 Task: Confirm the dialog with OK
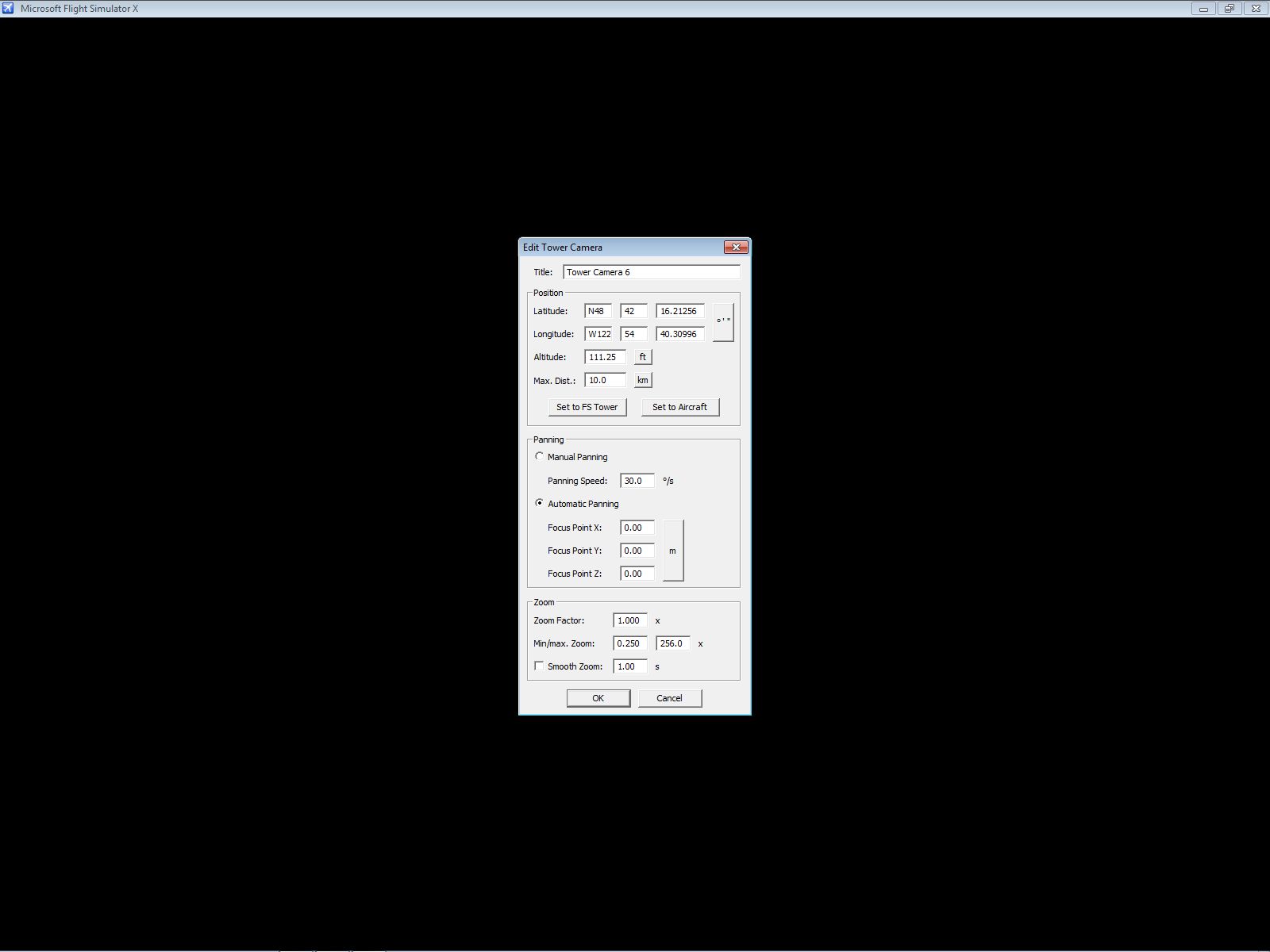pos(598,698)
